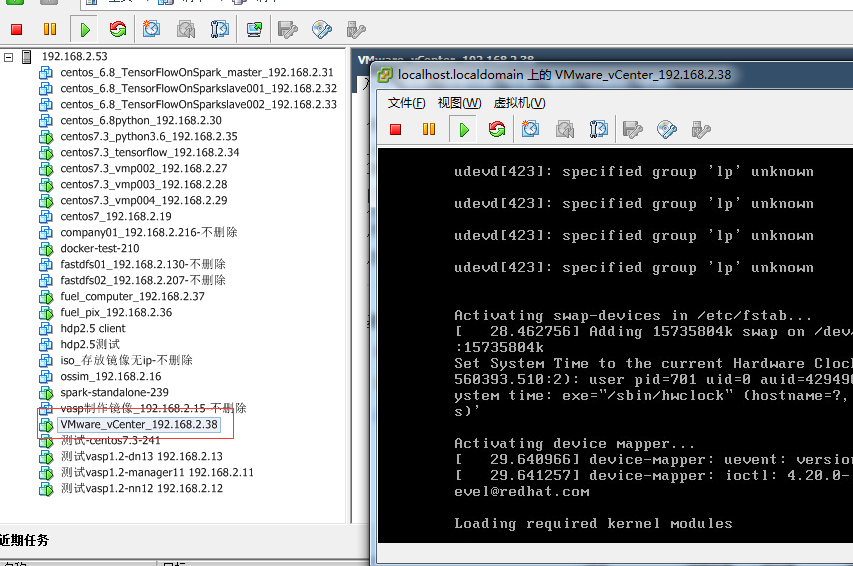Power on VM in console window toolbar
Viewport: 853px width, 566px height.
click(463, 130)
